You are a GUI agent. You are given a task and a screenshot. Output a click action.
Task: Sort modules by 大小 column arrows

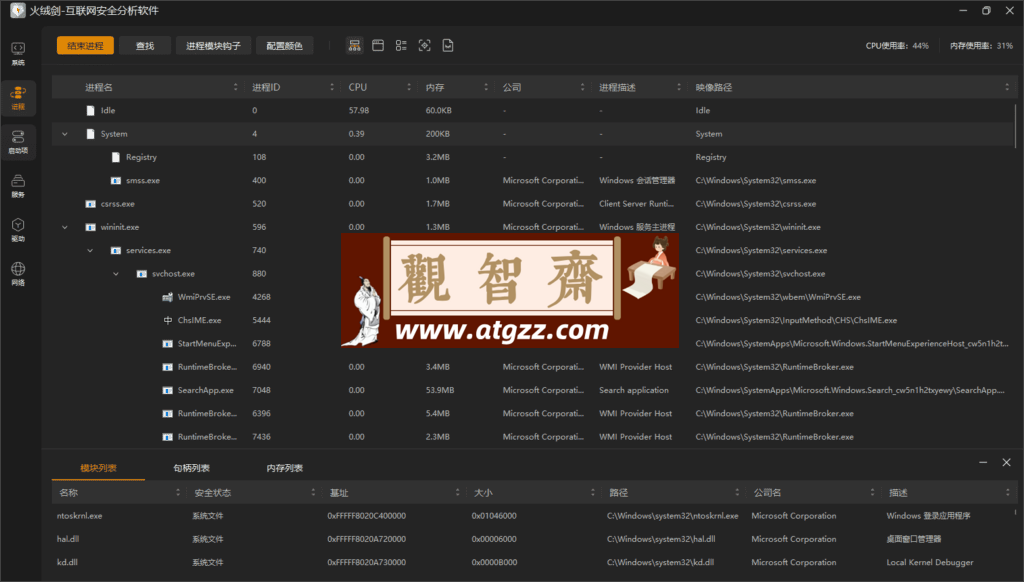pos(593,493)
